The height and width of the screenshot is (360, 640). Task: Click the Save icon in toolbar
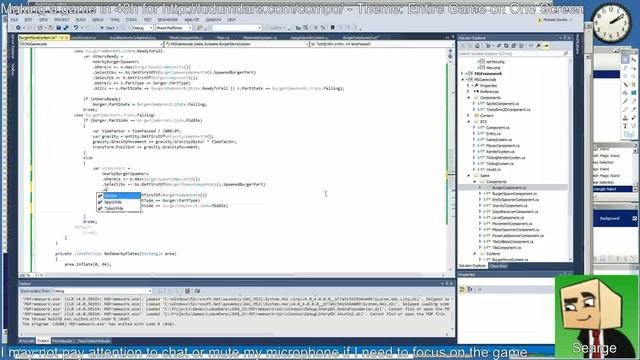[x=58, y=28]
